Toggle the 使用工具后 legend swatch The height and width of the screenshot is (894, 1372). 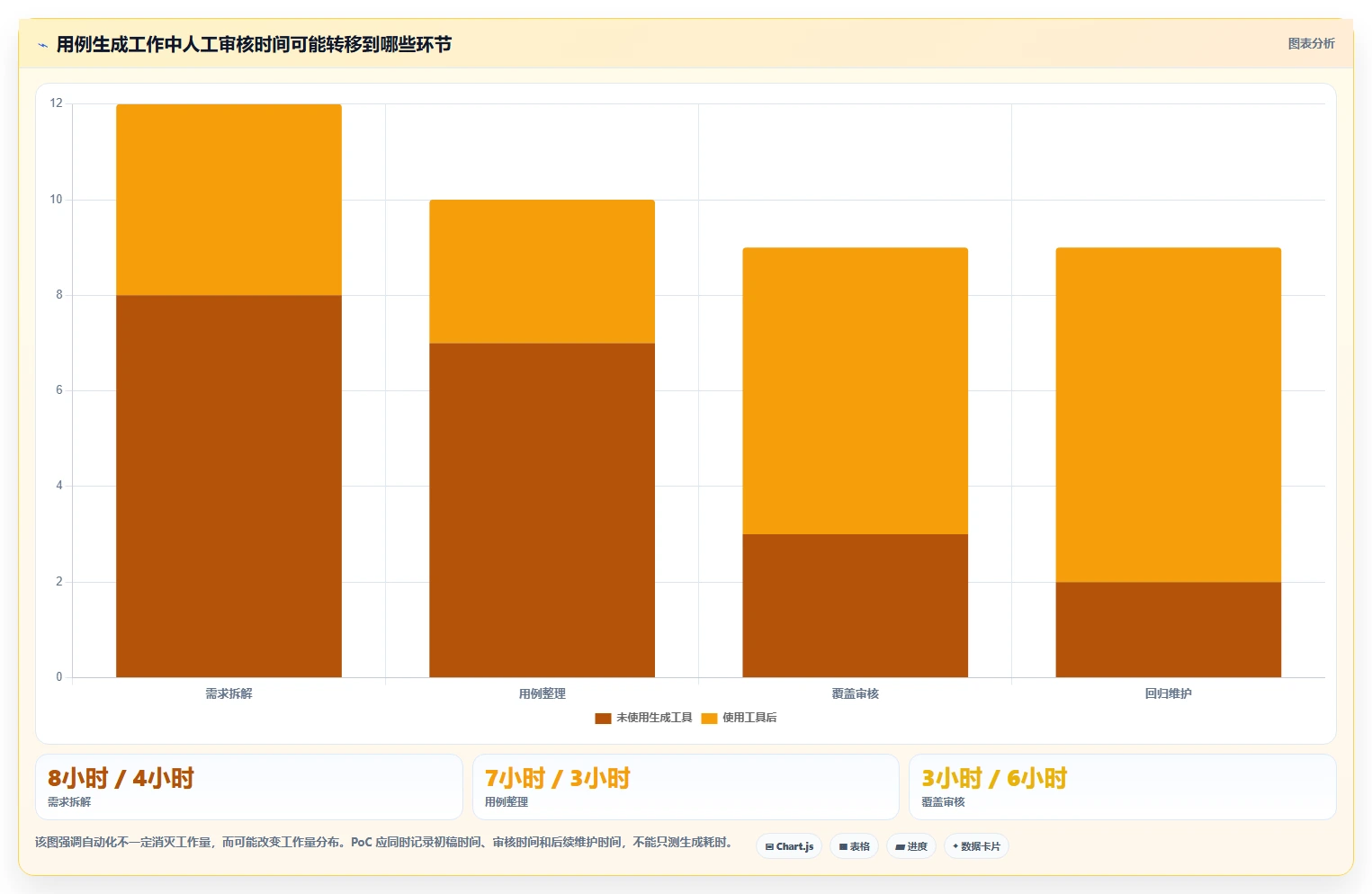point(709,718)
